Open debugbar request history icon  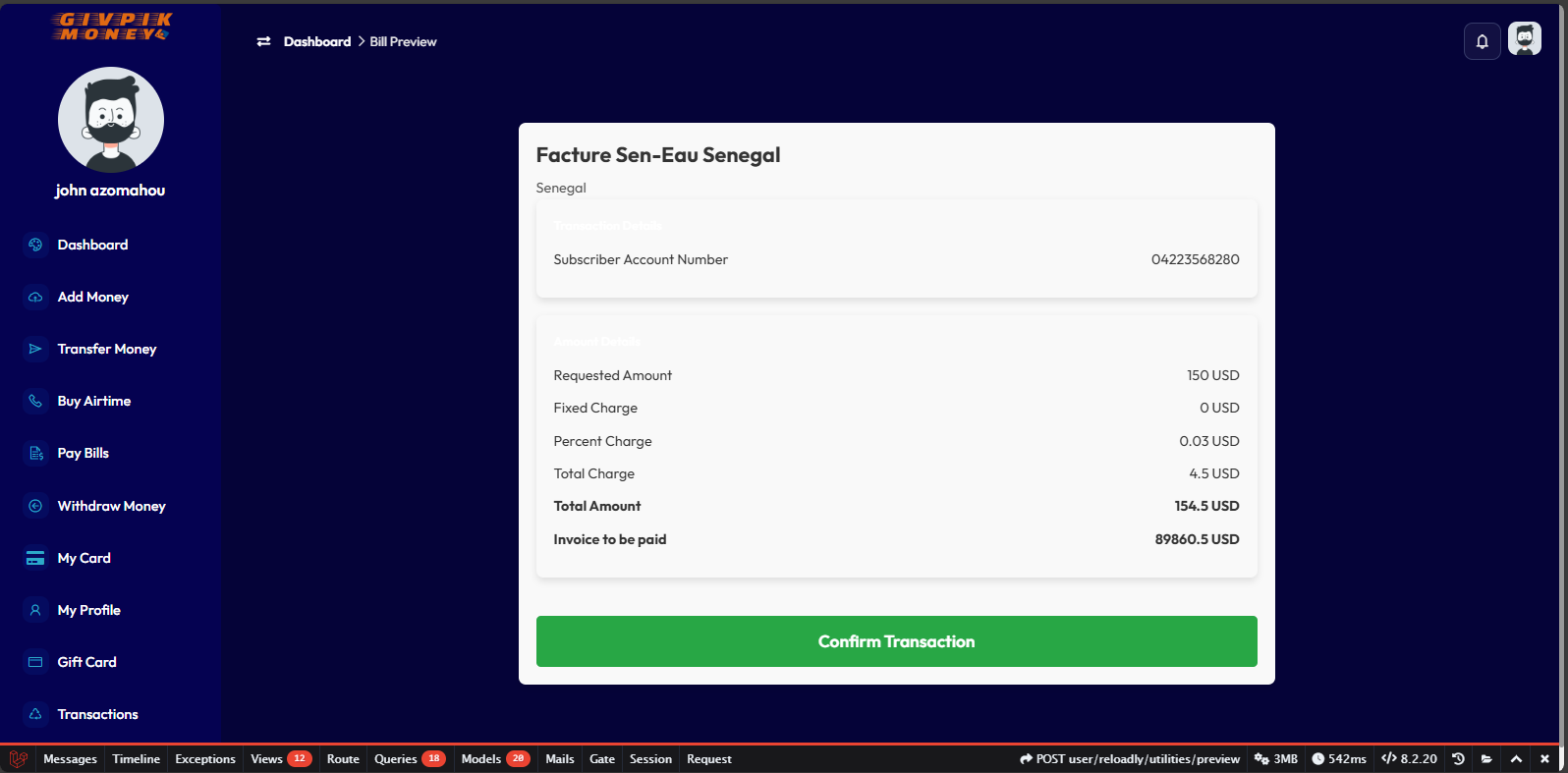pos(1458,759)
